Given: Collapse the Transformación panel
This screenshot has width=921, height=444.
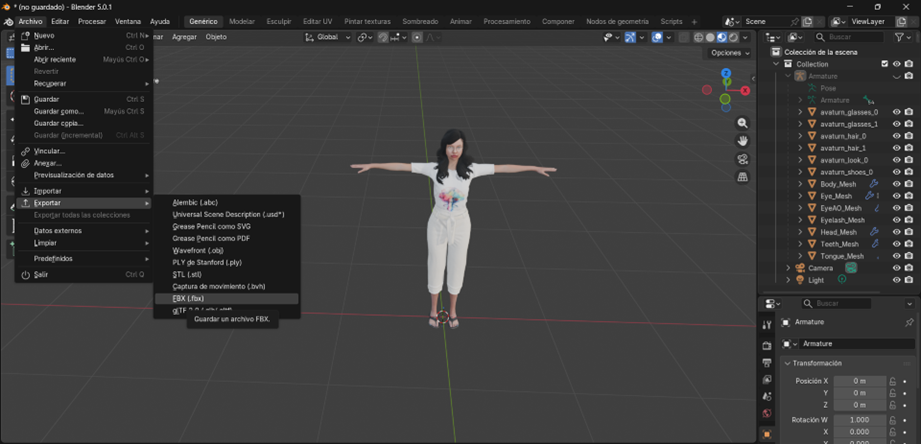Looking at the screenshot, I should coord(787,364).
